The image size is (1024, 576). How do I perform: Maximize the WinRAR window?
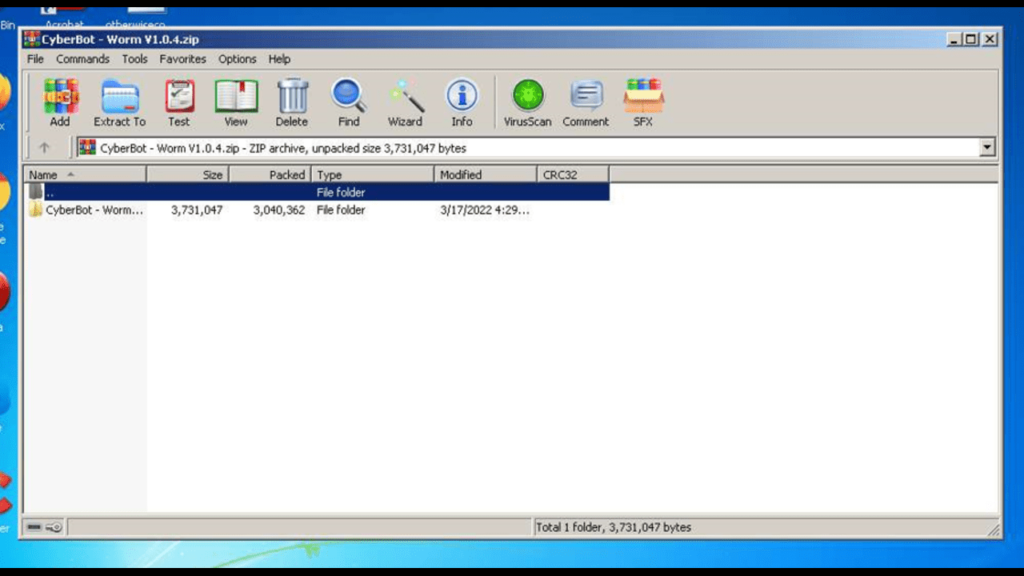pos(971,39)
